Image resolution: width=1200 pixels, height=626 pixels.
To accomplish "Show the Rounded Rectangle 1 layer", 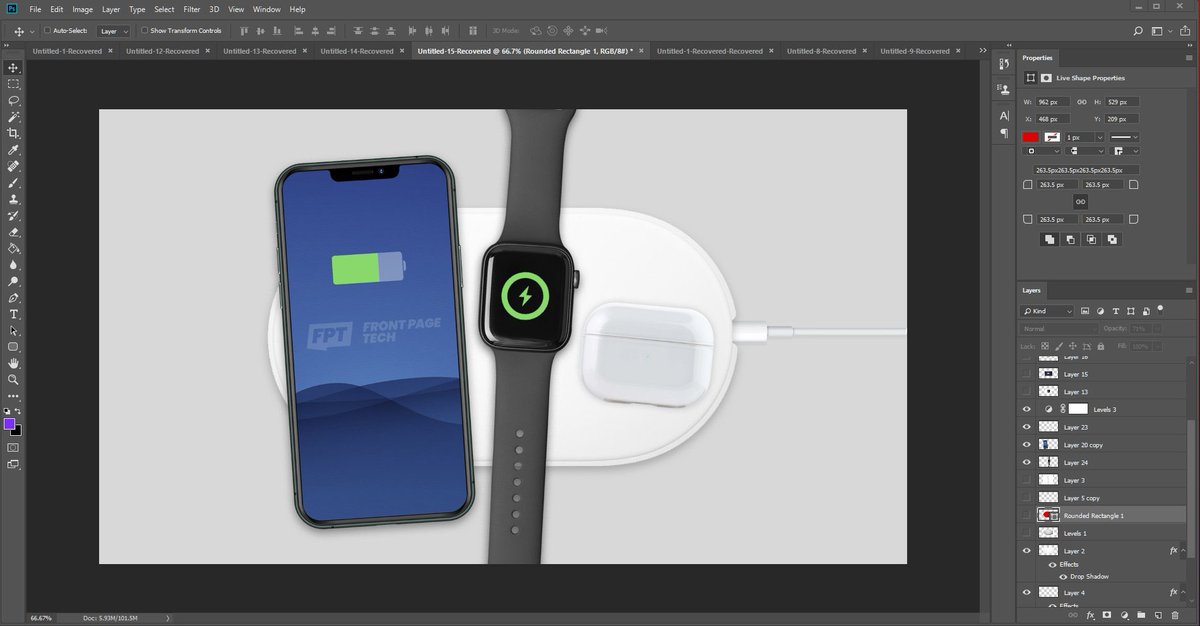I will (x=1026, y=515).
